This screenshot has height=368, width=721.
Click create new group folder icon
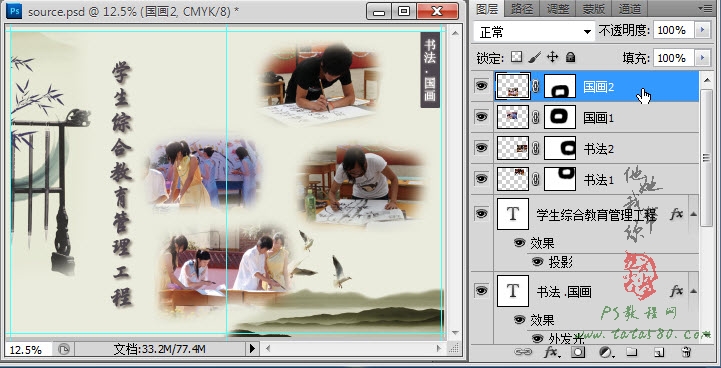tap(632, 352)
